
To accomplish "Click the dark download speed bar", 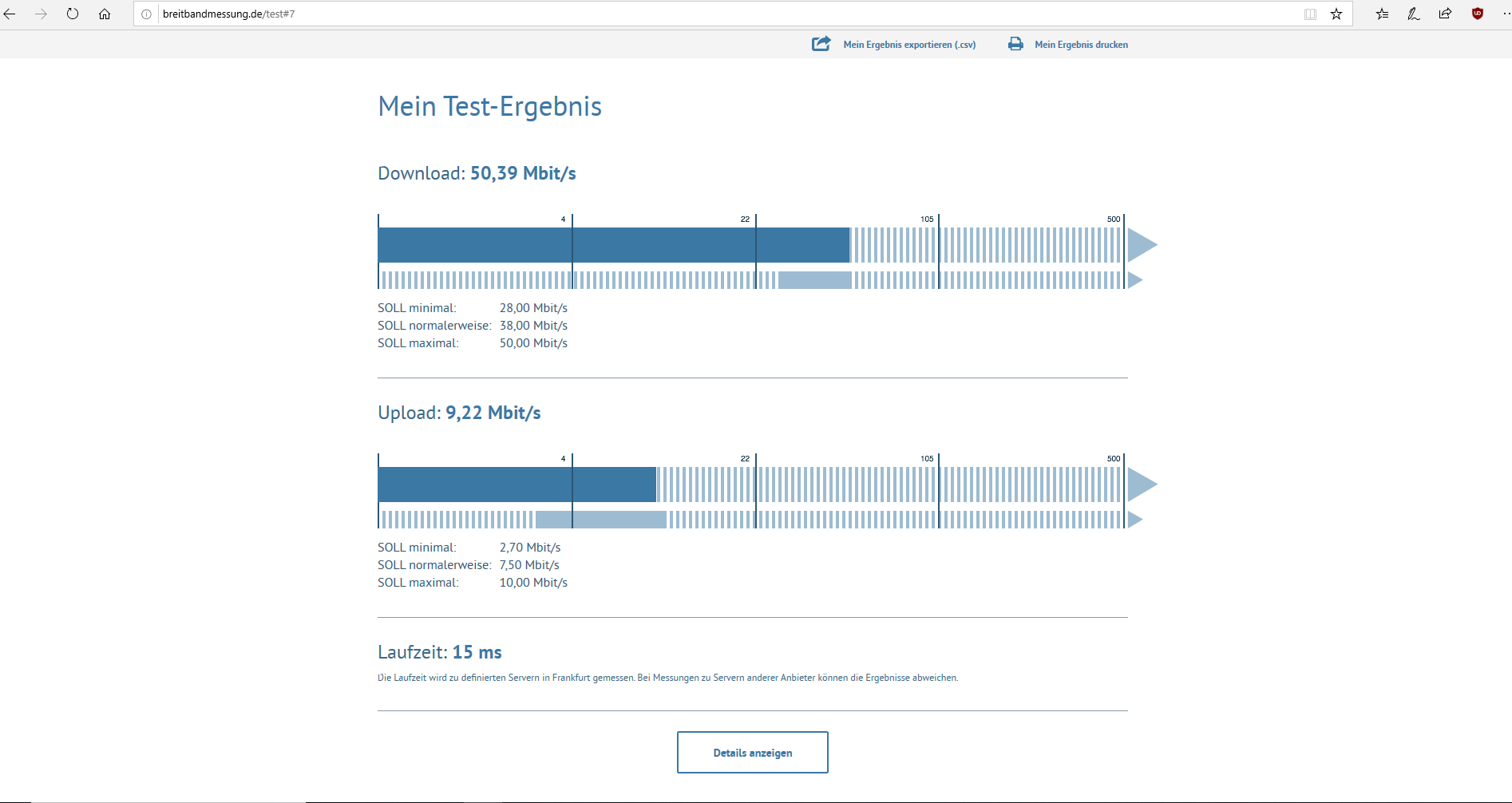I will coord(614,245).
